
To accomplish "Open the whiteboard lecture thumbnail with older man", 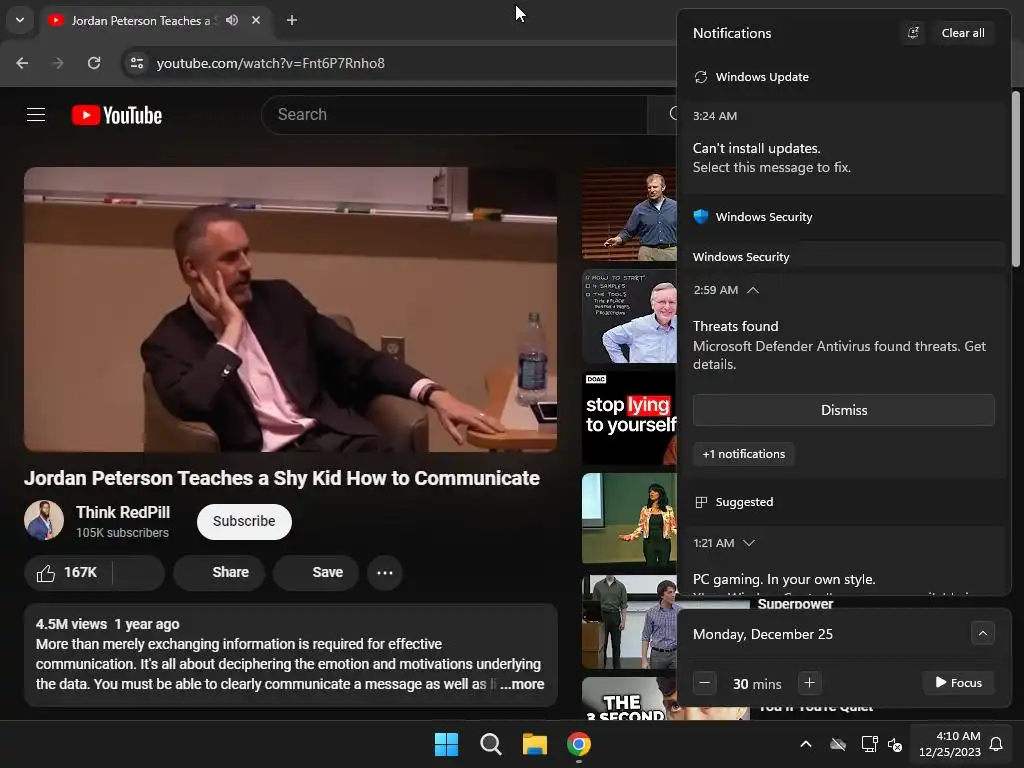I will [x=629, y=316].
